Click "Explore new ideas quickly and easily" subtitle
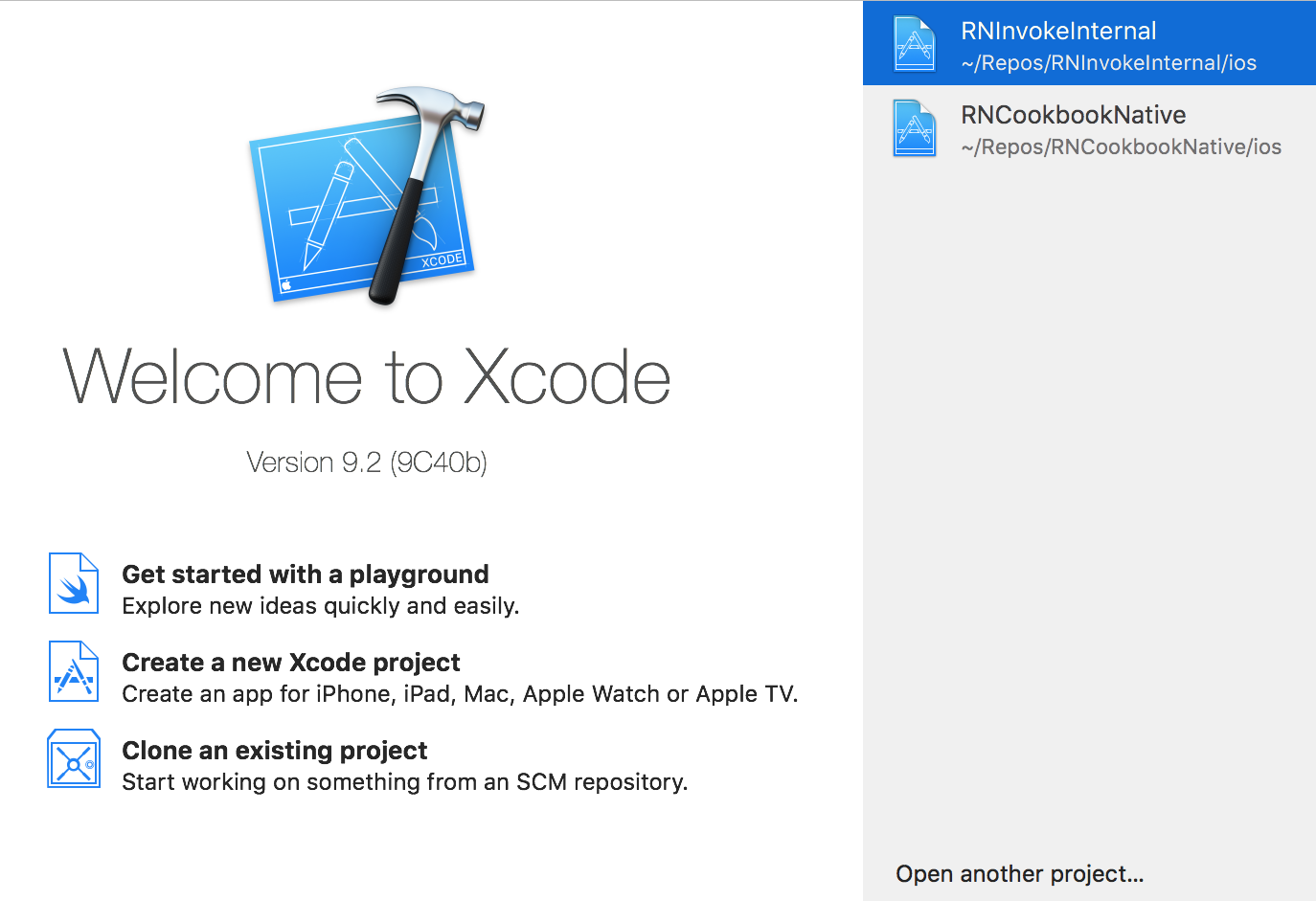This screenshot has width=1316, height=901. pyautogui.click(x=320, y=606)
